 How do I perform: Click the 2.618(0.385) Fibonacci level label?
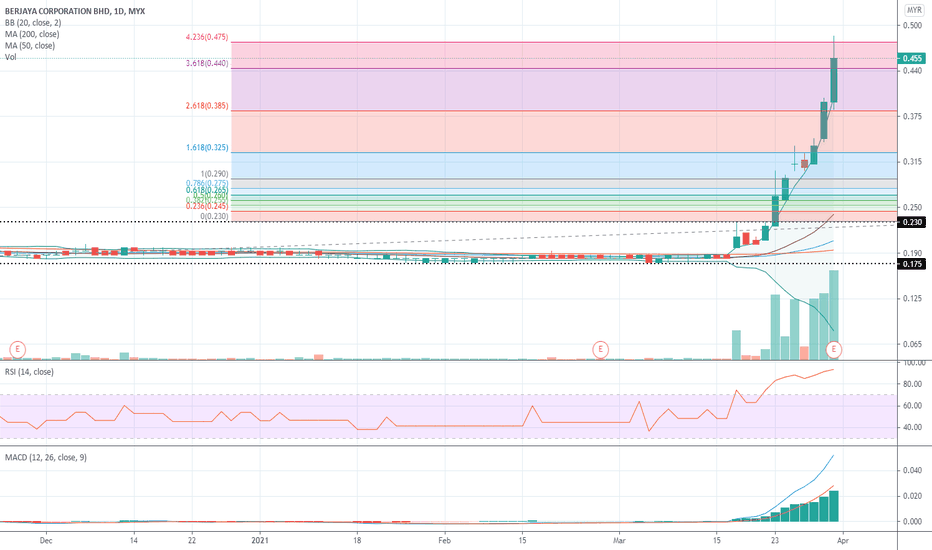pos(207,106)
